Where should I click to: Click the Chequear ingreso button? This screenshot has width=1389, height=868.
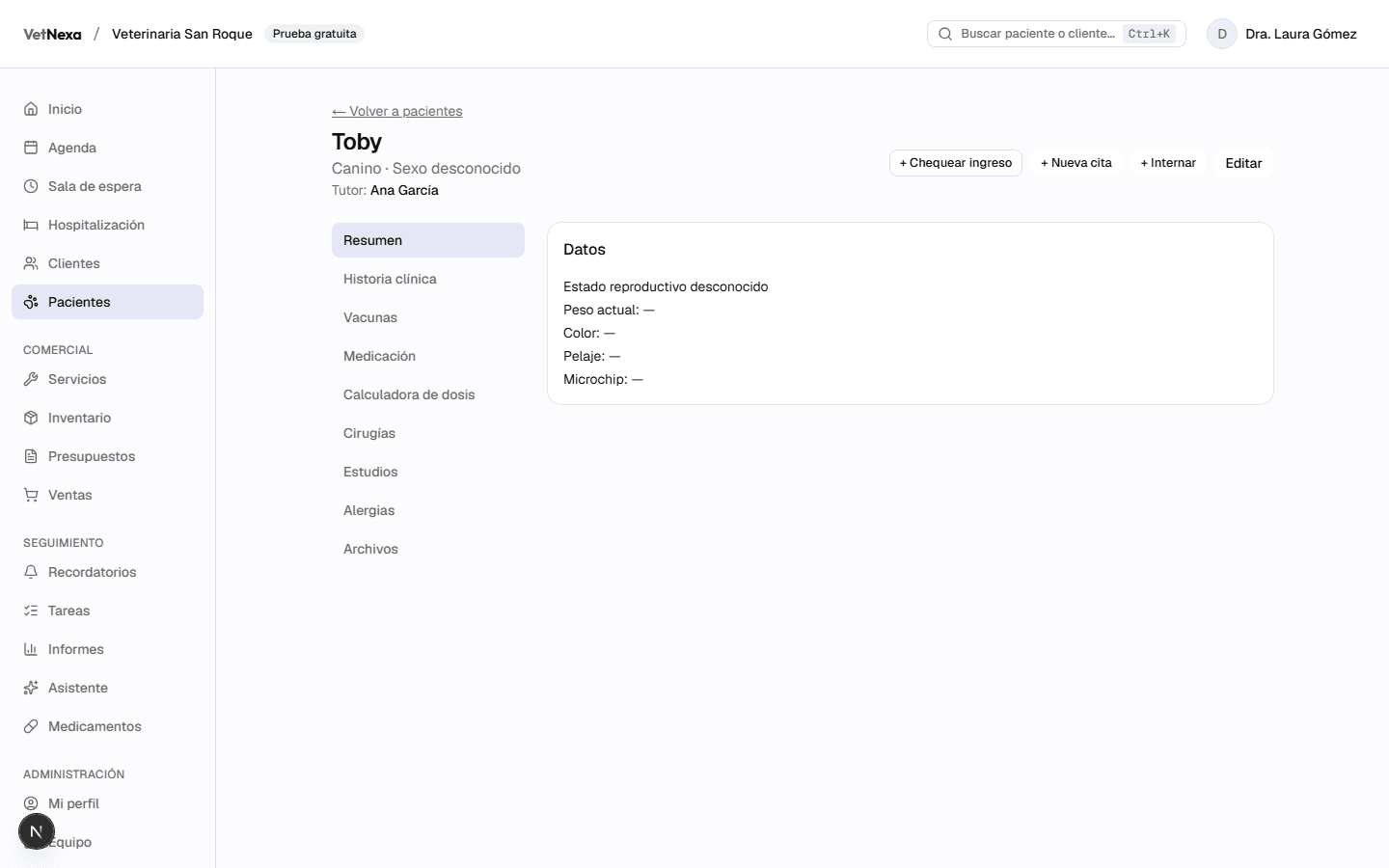coord(956,163)
